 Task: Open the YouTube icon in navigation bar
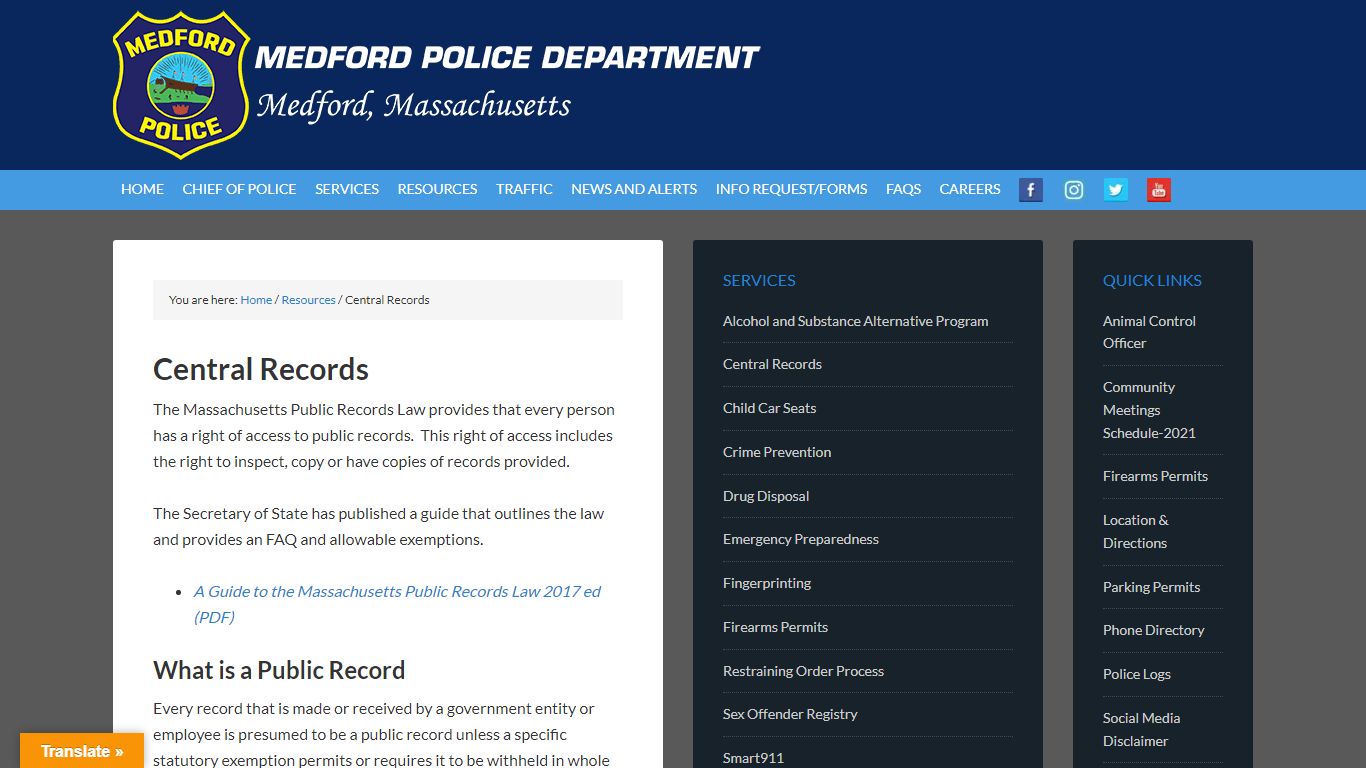[1159, 190]
